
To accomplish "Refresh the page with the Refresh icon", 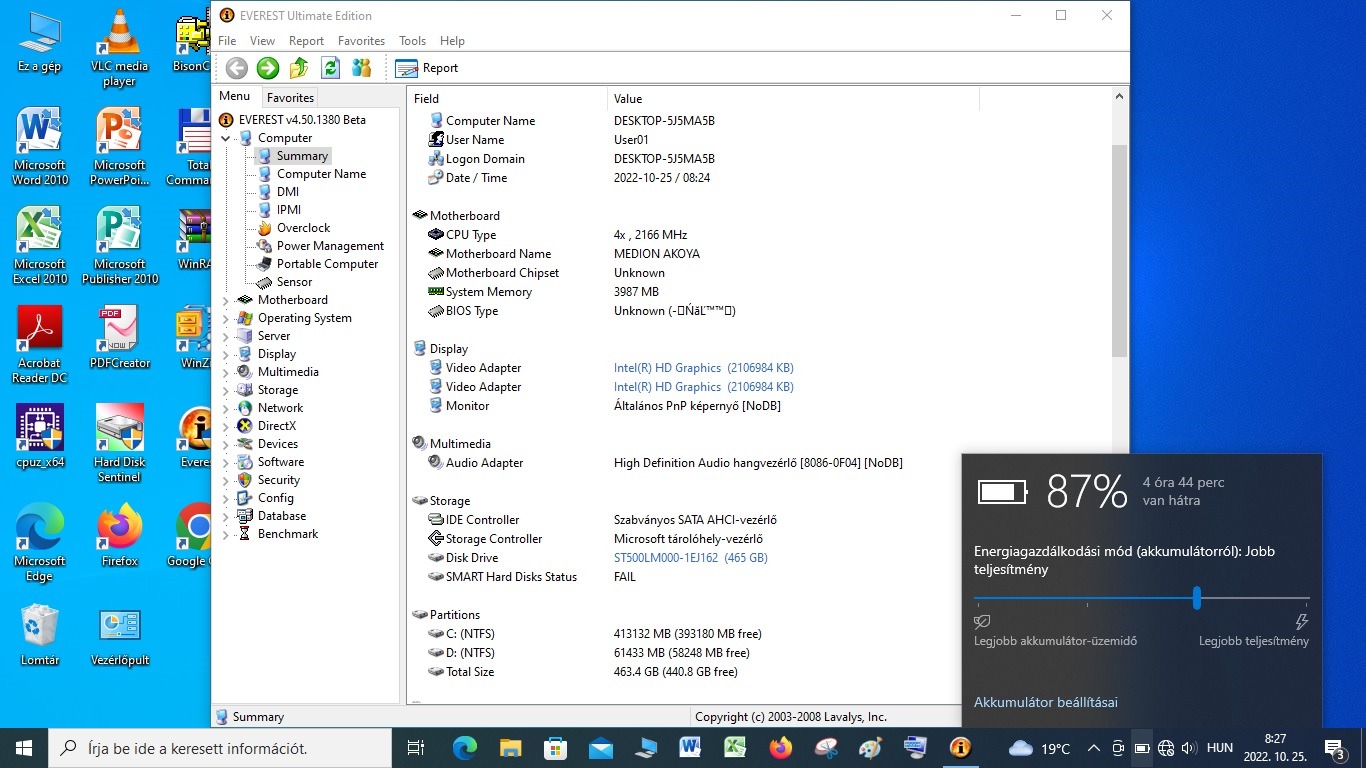I will coord(330,68).
